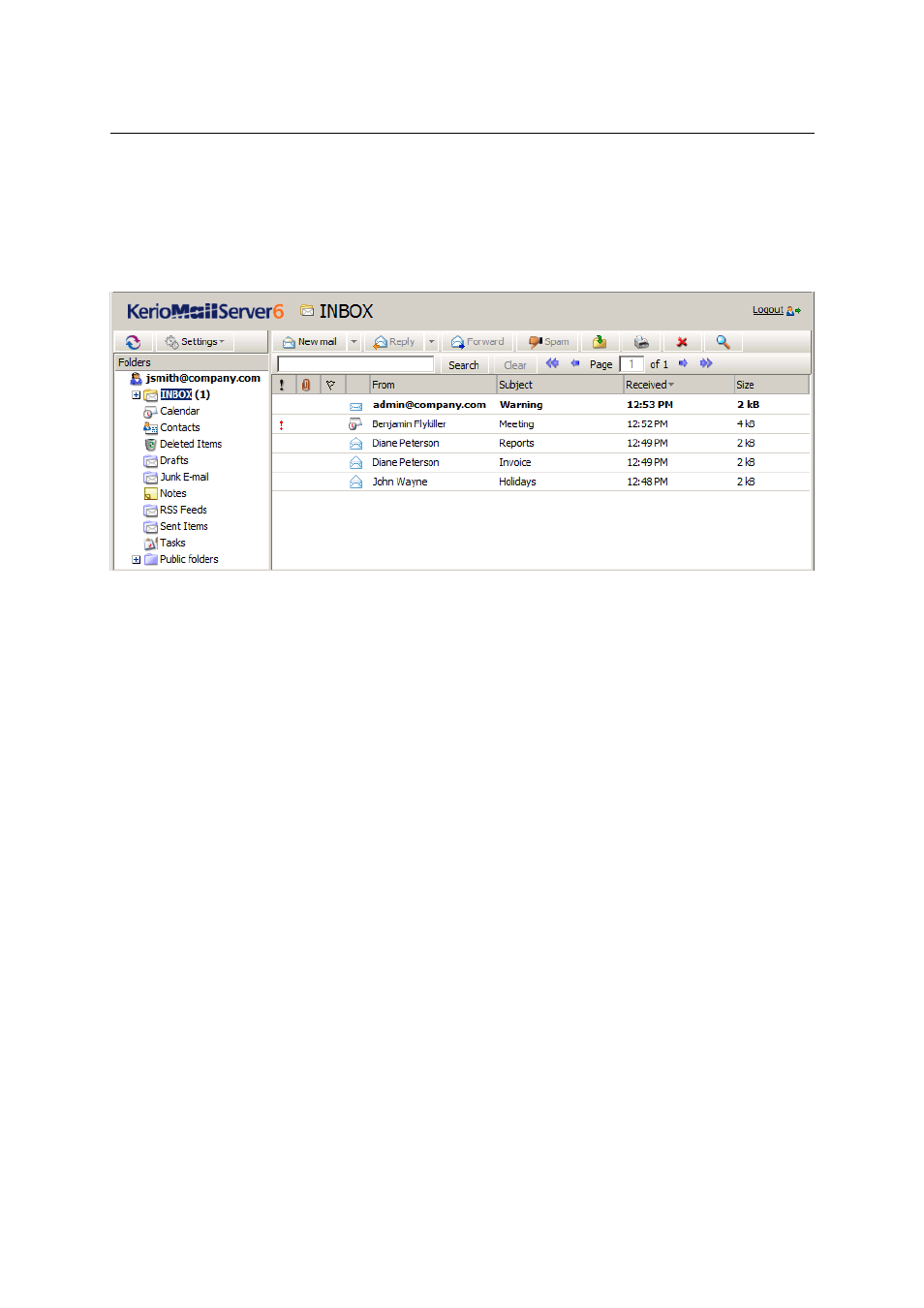Screen dimensions: 924x1308
Task: Click the high priority mark on Meeting row
Action: [281, 424]
